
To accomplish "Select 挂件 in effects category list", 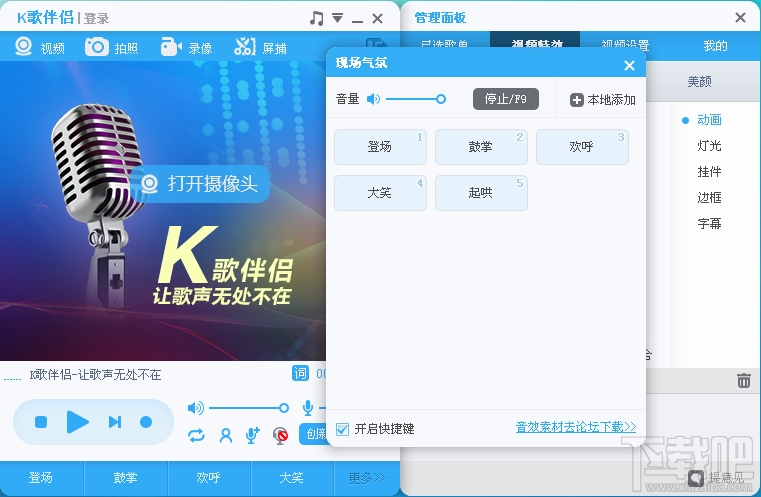I will click(709, 172).
